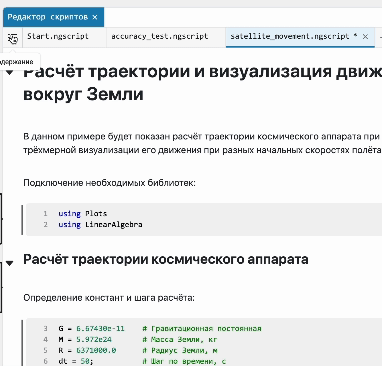Viewport: 382px width, 366px height.
Task: Switch to accuracy_test.ngscript tab
Action: (x=160, y=36)
